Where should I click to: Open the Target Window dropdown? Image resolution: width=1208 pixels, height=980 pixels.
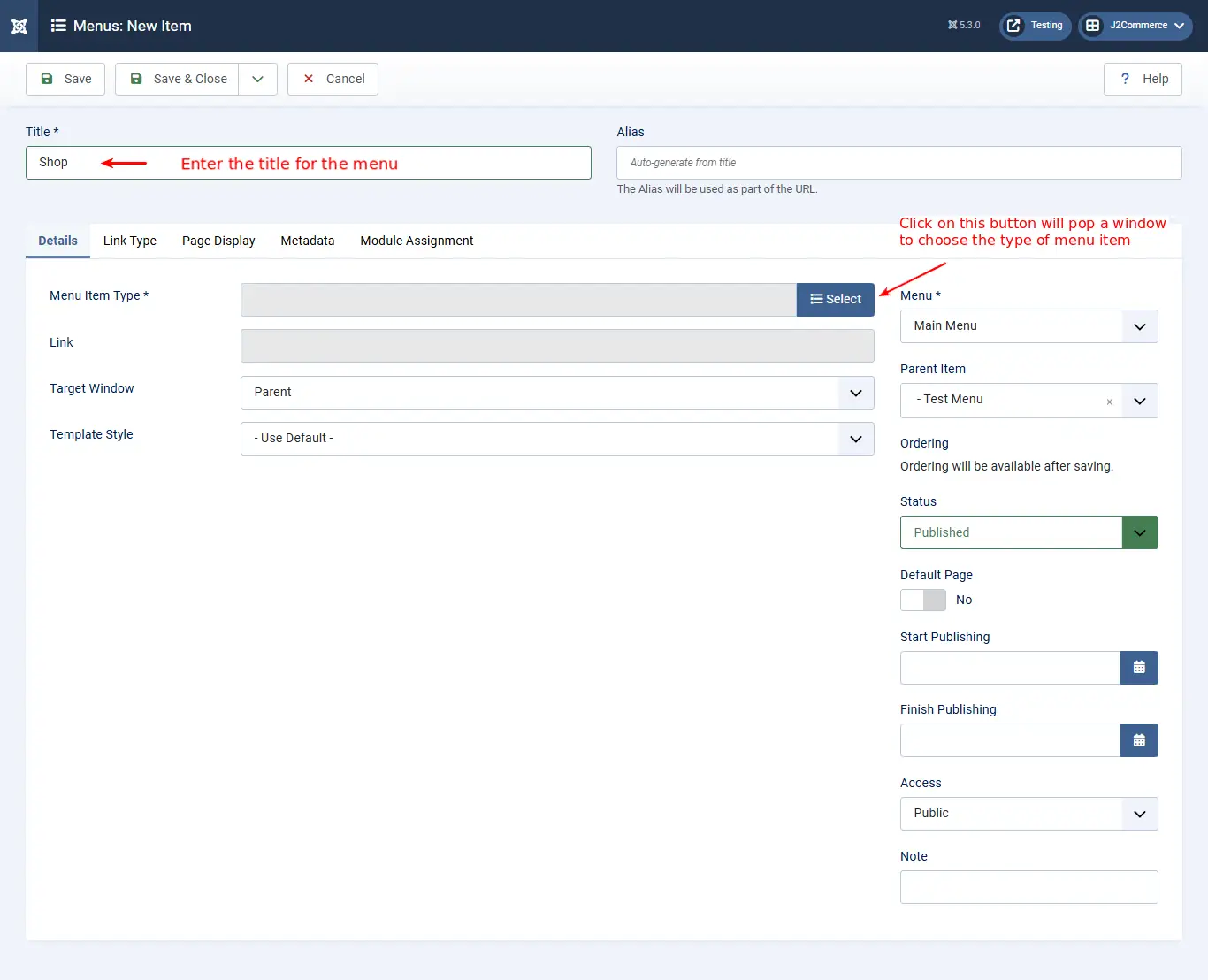pyautogui.click(x=557, y=393)
